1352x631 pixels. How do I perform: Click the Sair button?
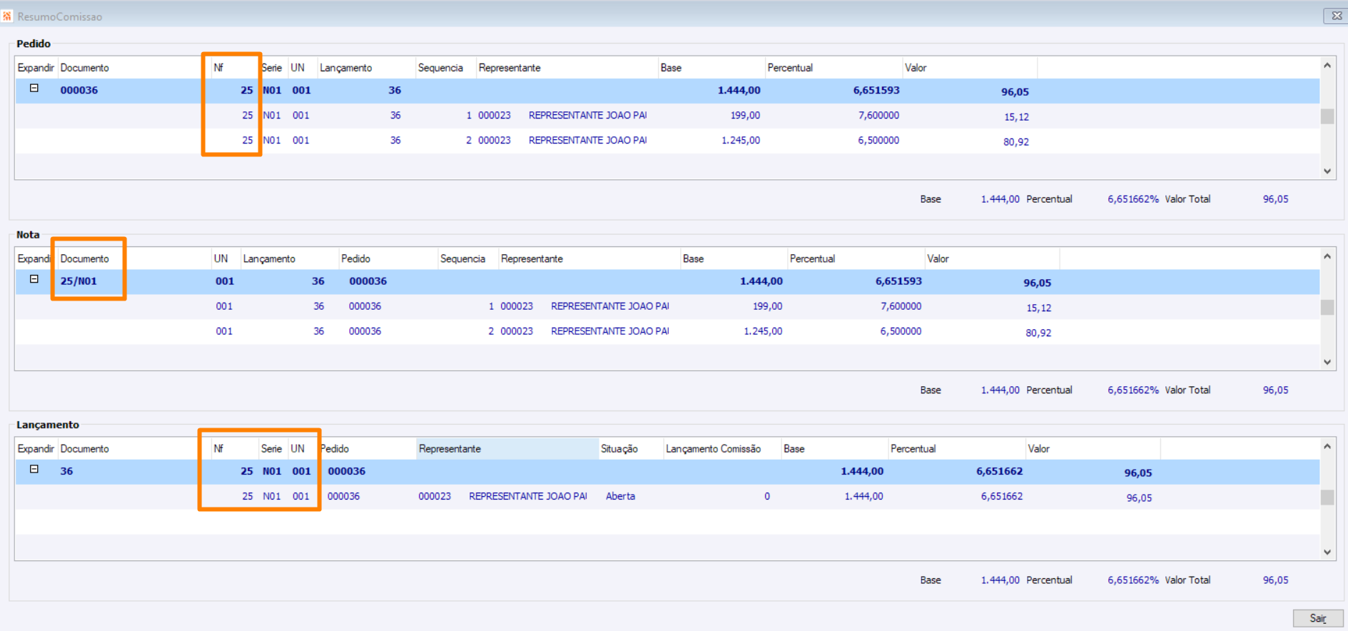[1317, 618]
